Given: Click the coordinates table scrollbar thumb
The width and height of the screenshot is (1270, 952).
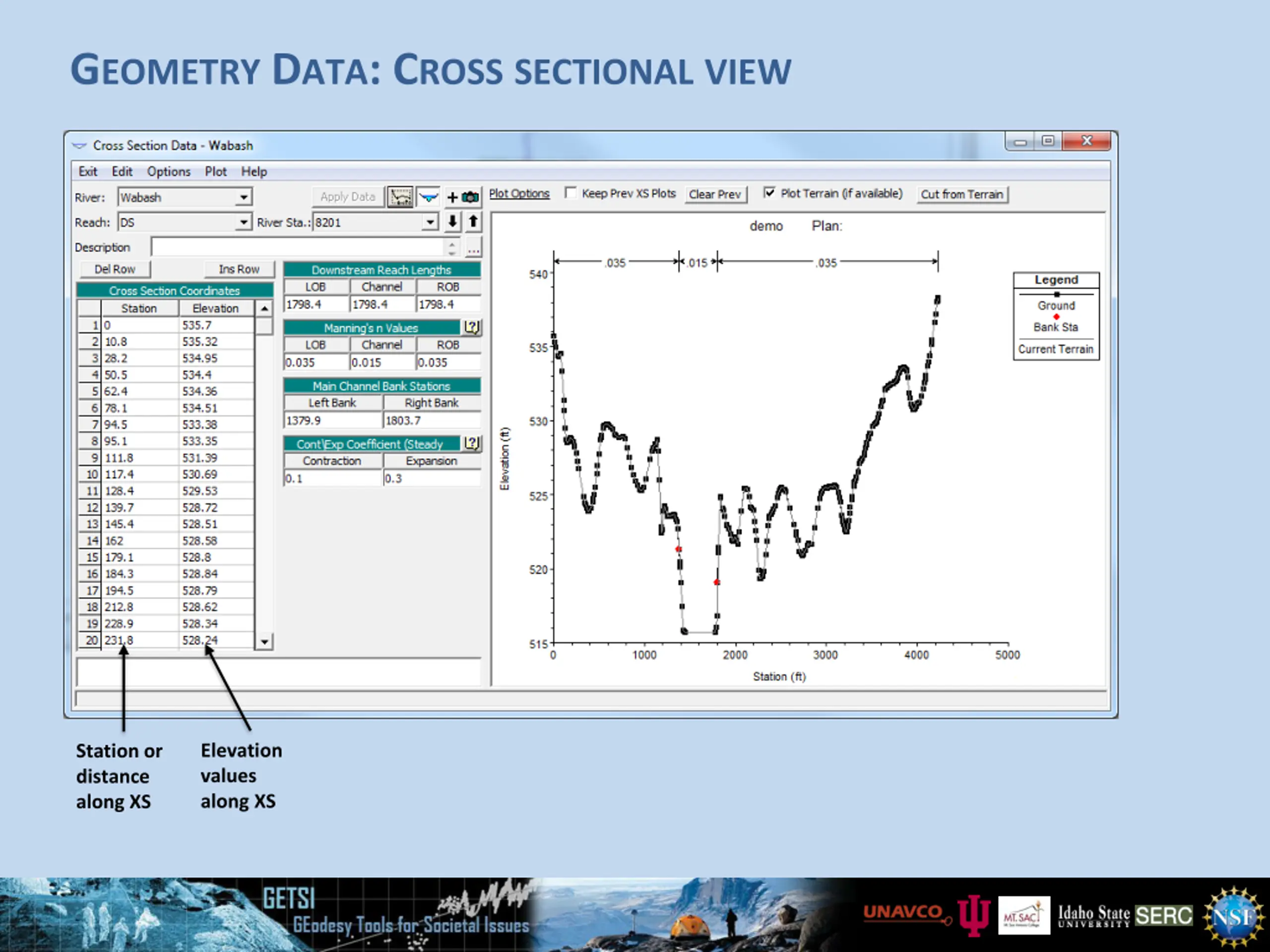Looking at the screenshot, I should [x=264, y=326].
